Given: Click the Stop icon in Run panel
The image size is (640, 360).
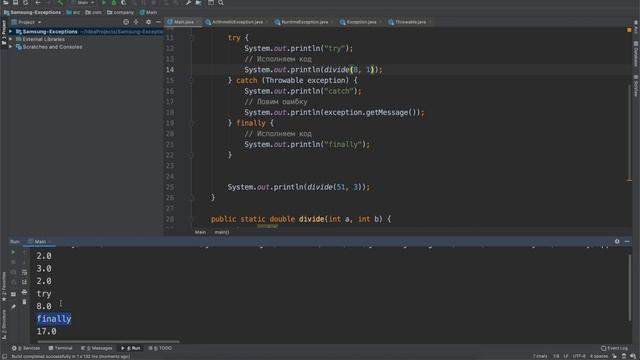Looking at the screenshot, I should 13,262.
